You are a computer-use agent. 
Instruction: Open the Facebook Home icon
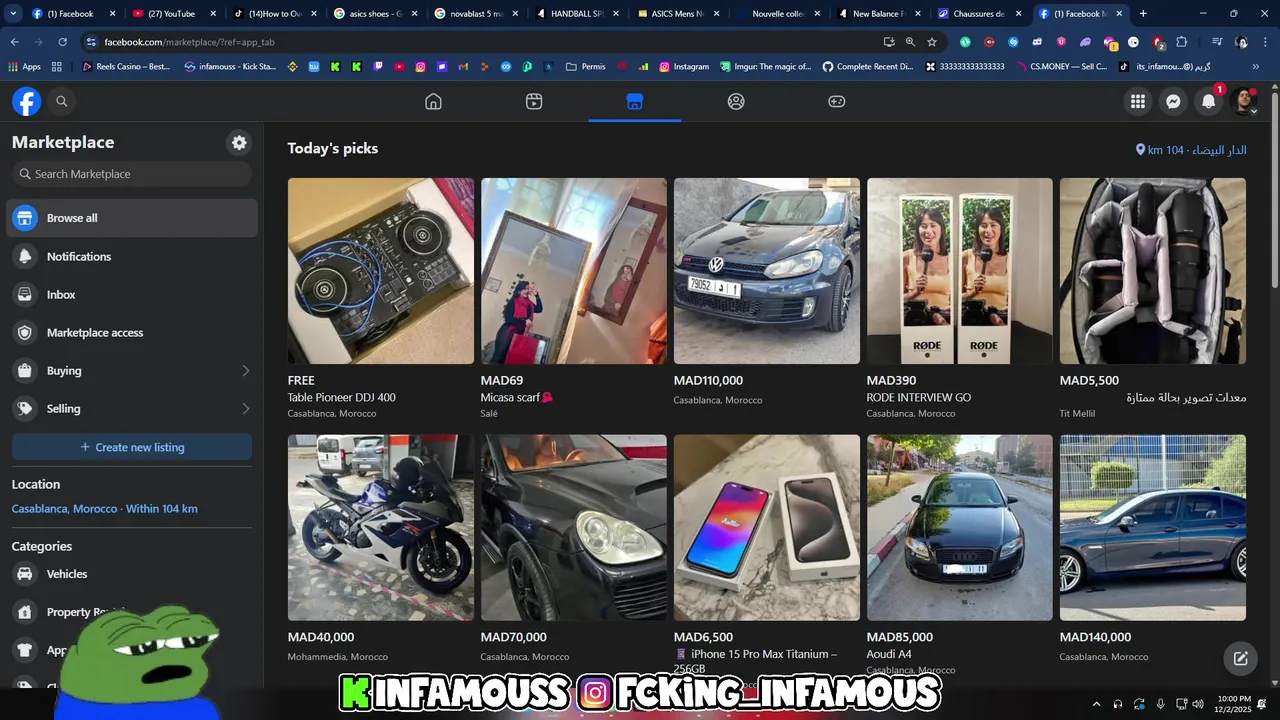click(x=433, y=101)
